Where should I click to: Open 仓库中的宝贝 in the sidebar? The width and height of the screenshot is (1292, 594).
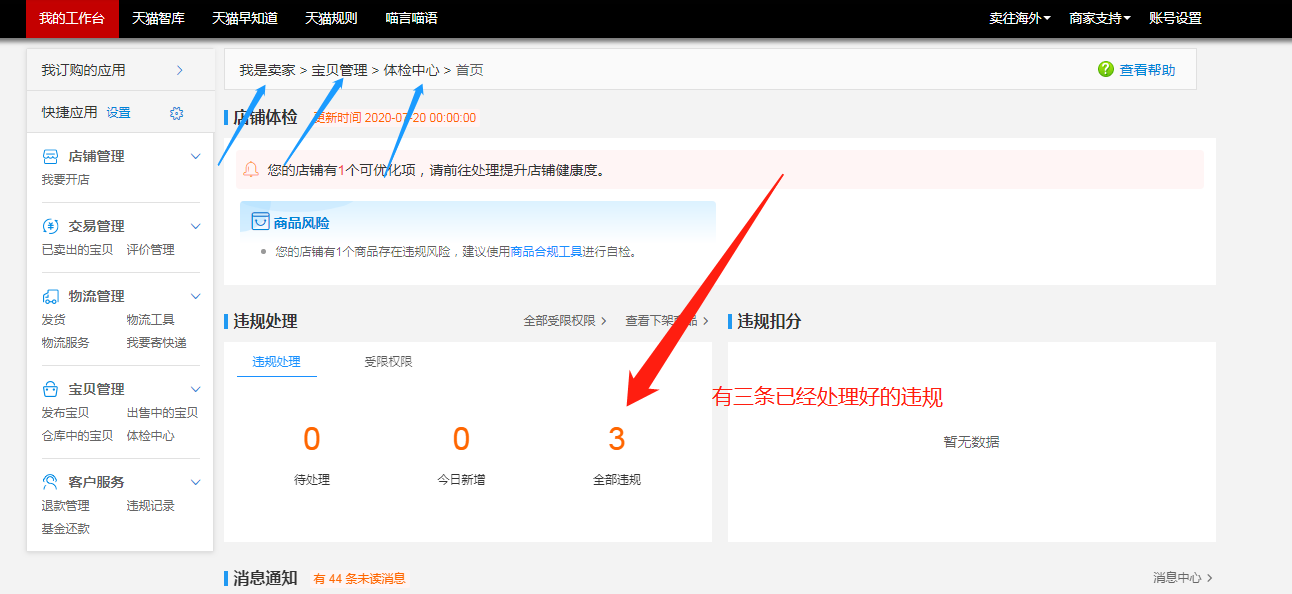click(77, 436)
